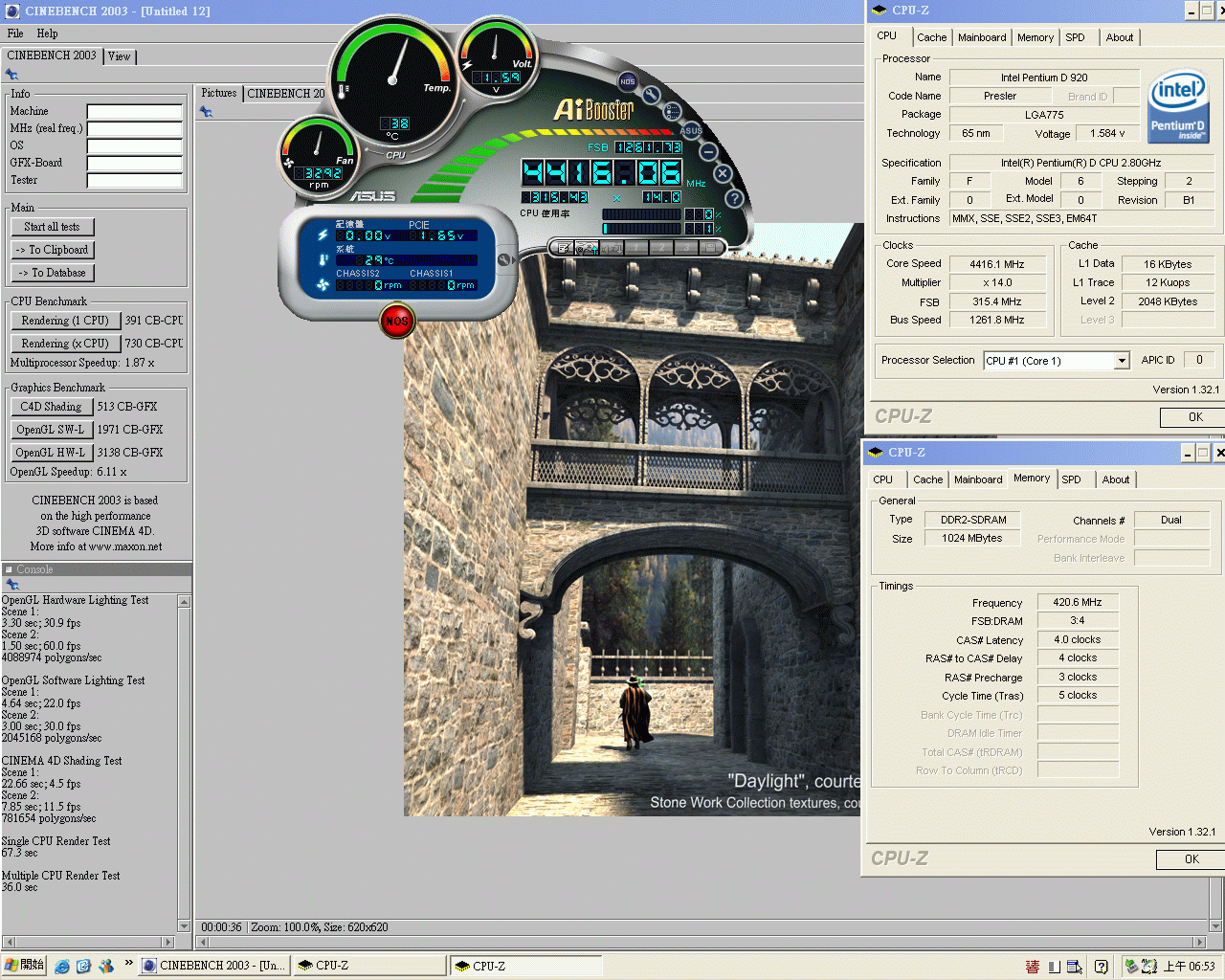
Task: Click the MHz (real freq.) input field
Action: 134,128
